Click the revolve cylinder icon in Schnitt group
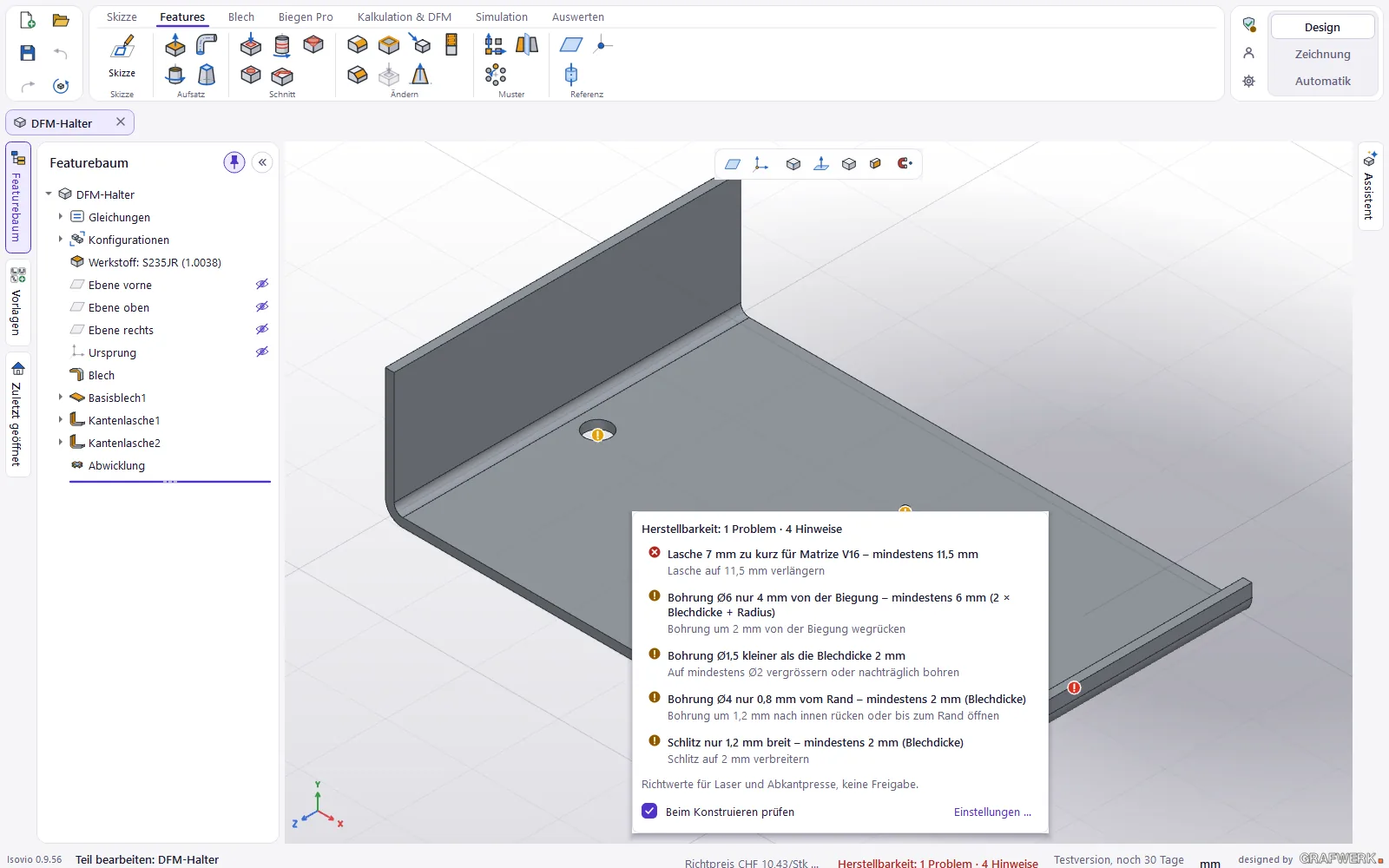The width and height of the screenshot is (1389, 868). (282, 44)
